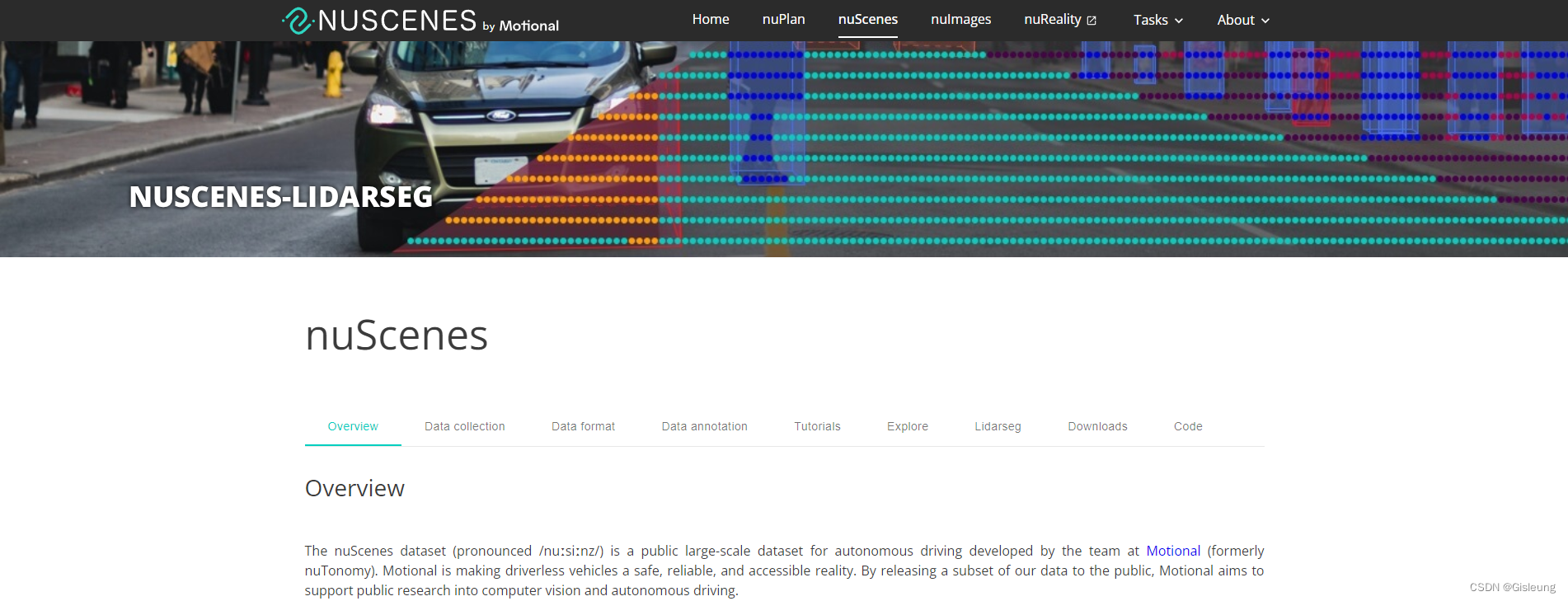
Task: Select the nuScenes nav item
Action: [867, 20]
